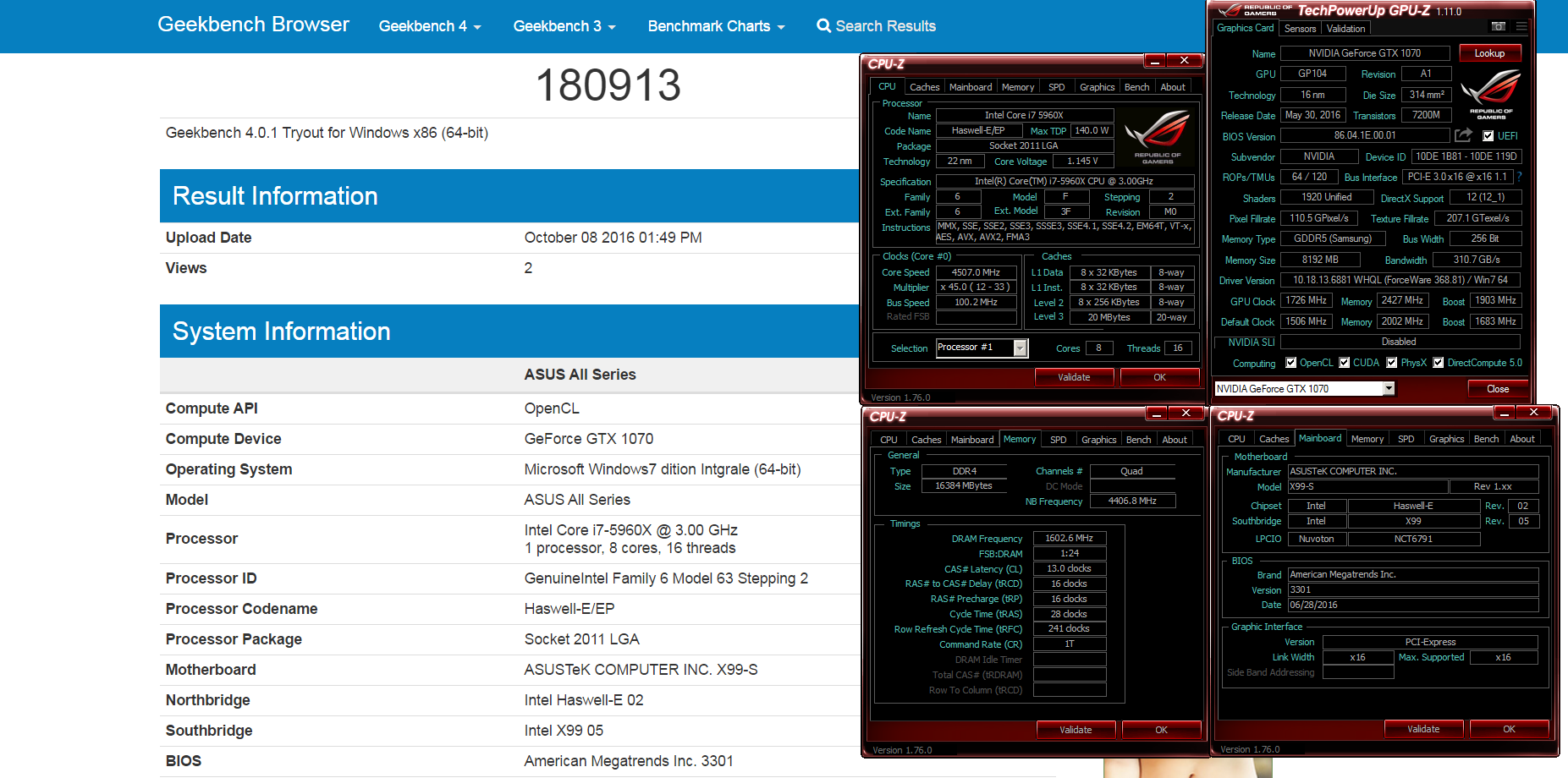This screenshot has width=1568, height=778.
Task: Click the BIOS export arrow icon in GPU-Z
Action: tap(1463, 135)
